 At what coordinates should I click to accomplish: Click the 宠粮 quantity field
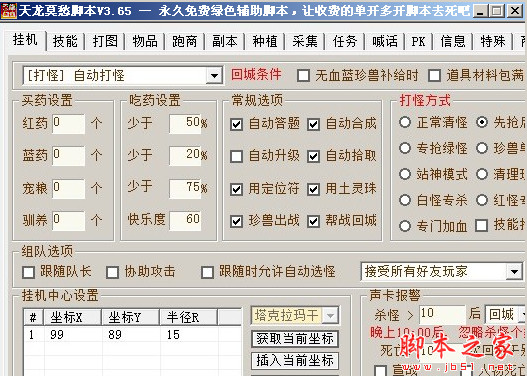[69, 188]
